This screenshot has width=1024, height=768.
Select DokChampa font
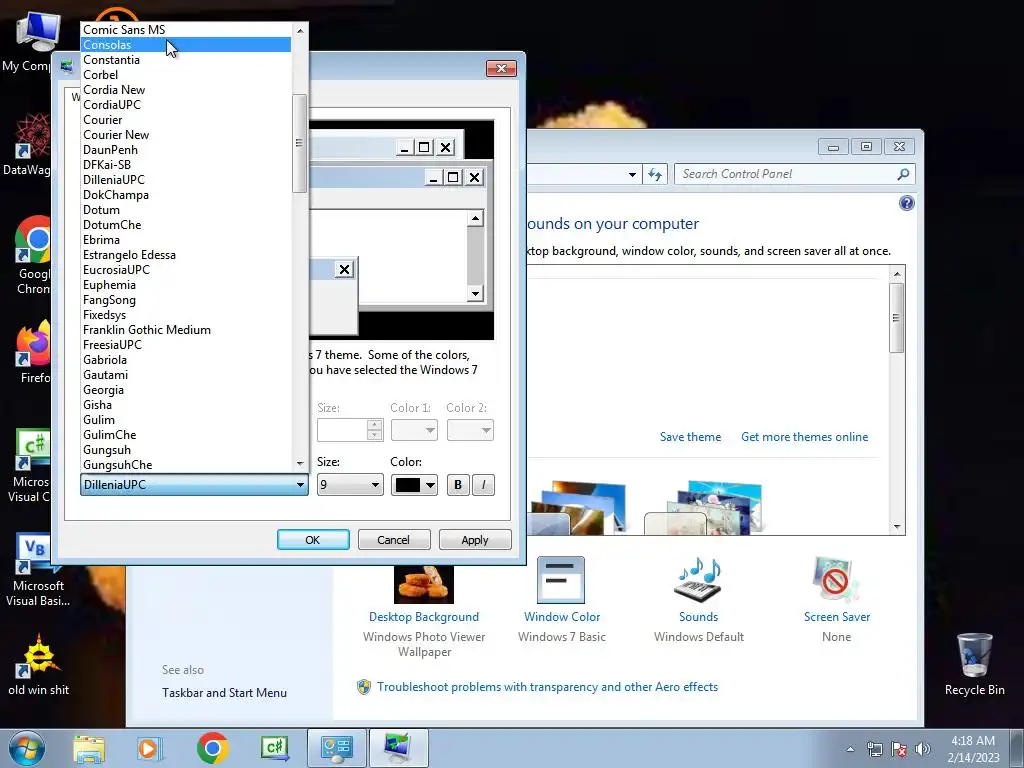185,195
